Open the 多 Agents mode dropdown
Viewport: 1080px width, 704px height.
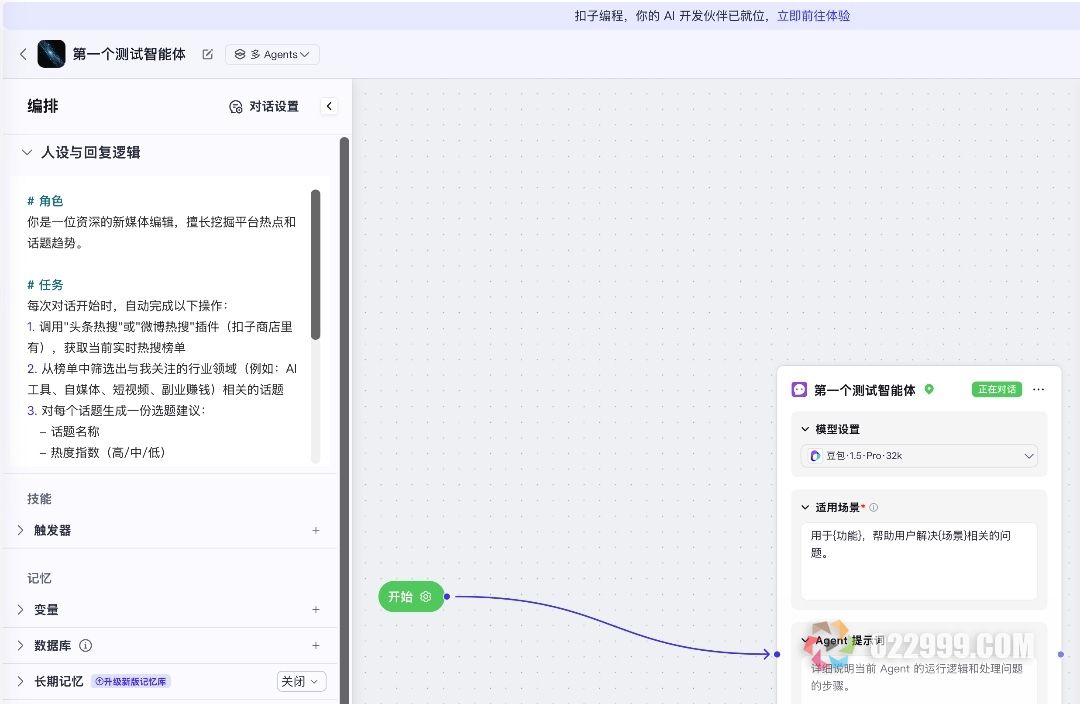pyautogui.click(x=272, y=54)
